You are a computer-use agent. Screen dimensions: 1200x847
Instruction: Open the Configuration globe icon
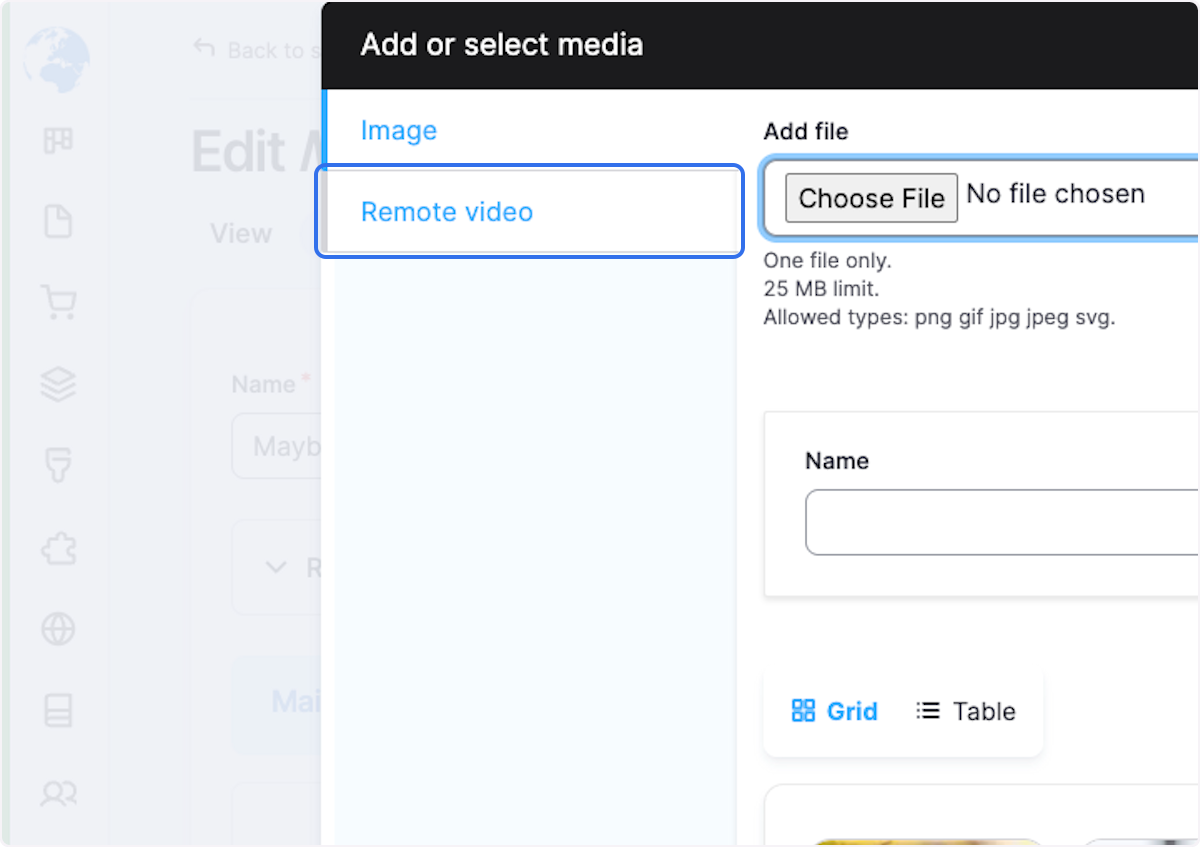58,629
